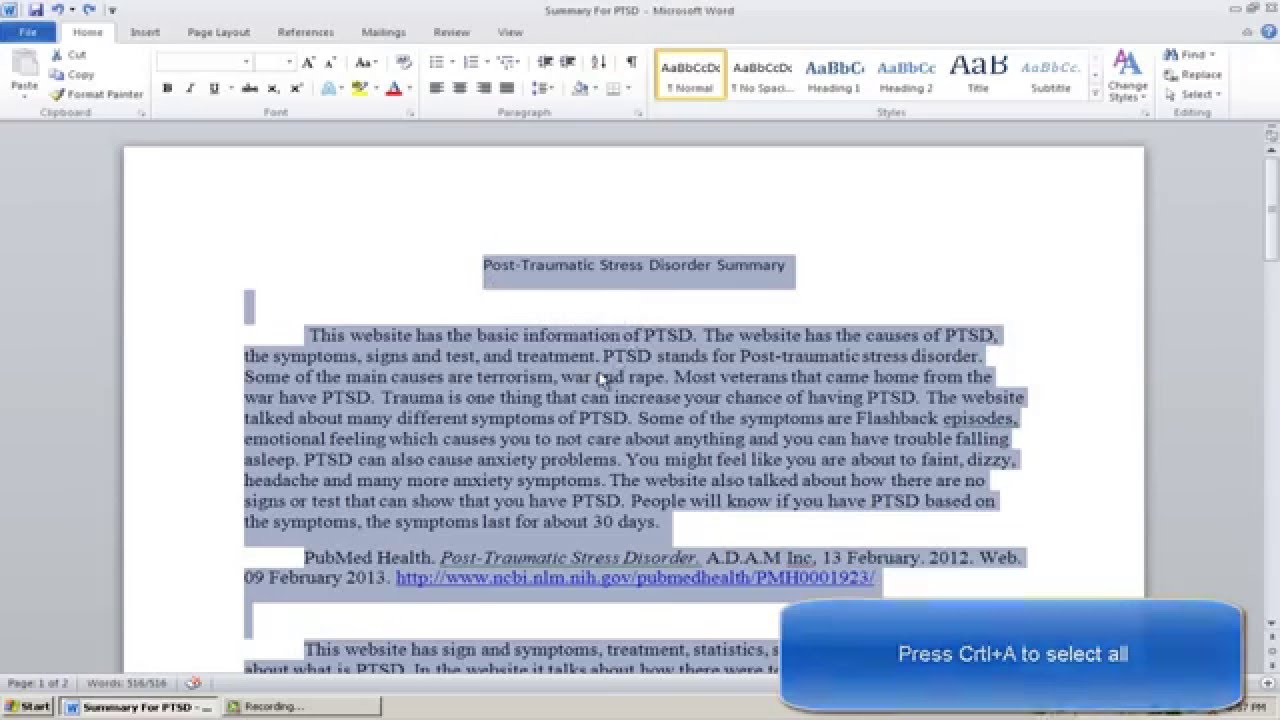Switch to the Mailings tab
Viewport: 1280px width, 720px height.
click(x=384, y=33)
